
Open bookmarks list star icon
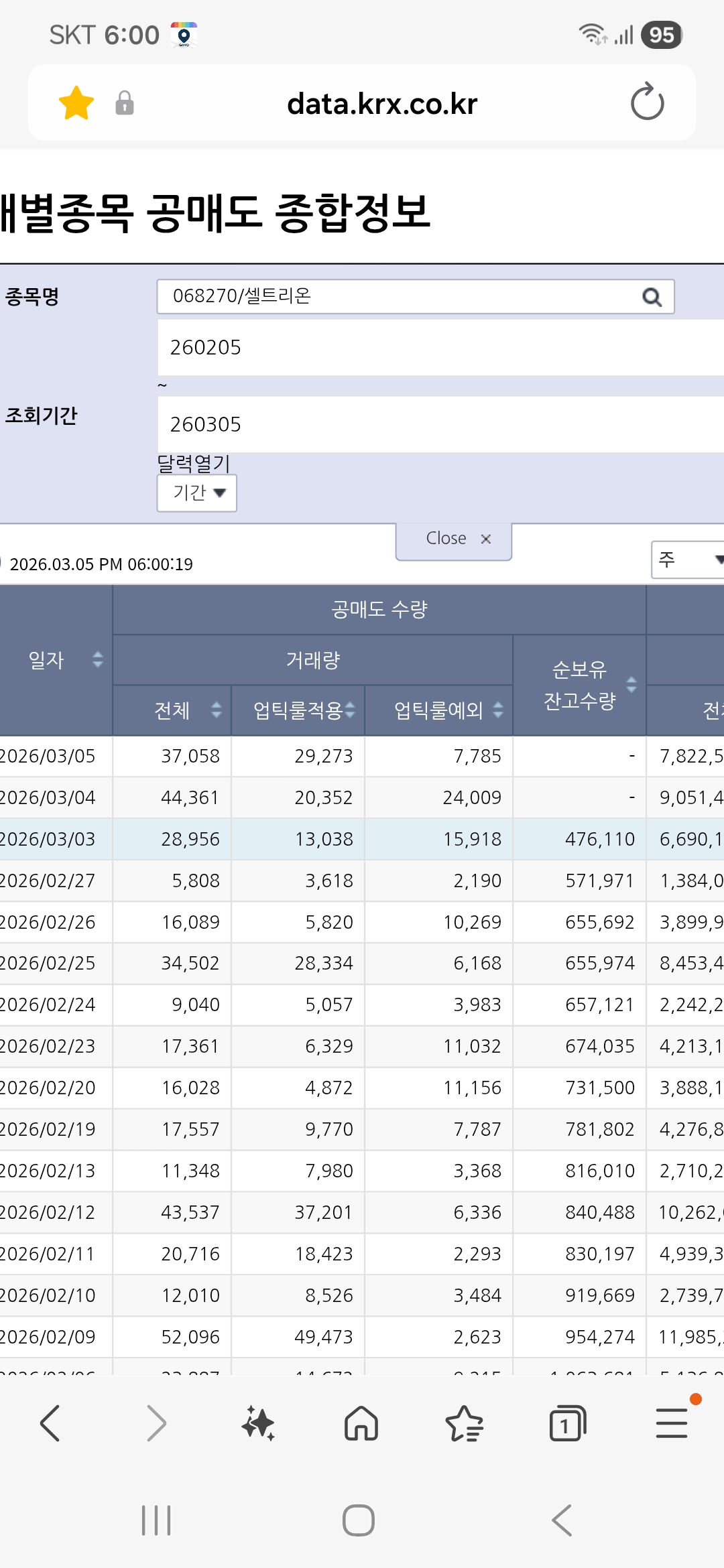coord(465,1423)
